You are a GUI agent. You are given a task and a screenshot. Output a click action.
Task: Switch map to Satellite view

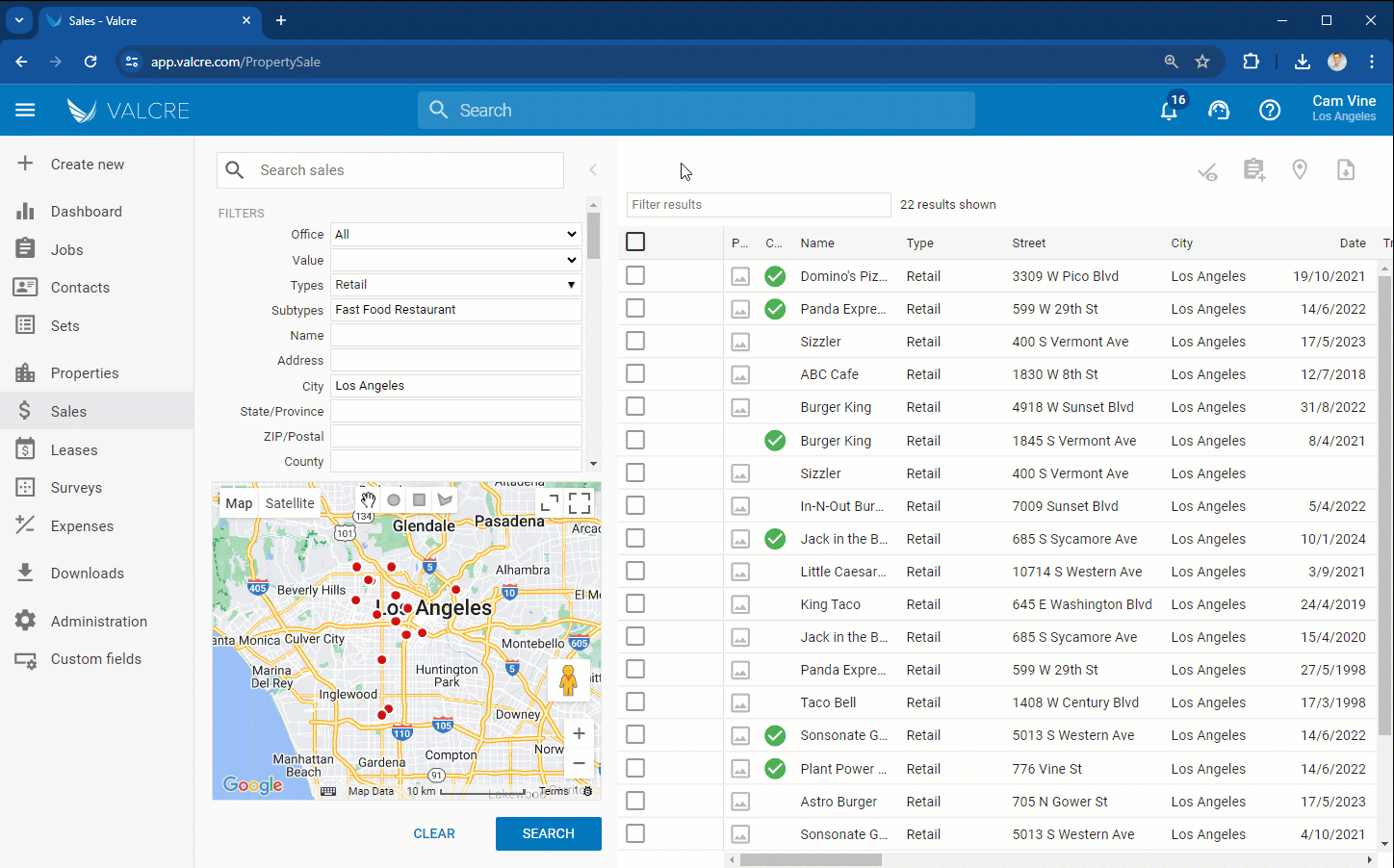point(290,503)
